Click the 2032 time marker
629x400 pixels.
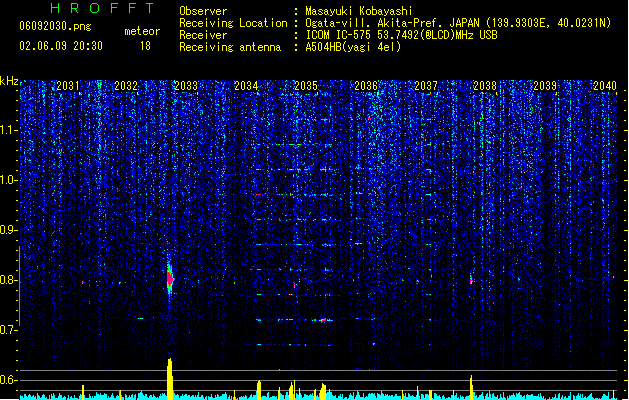click(126, 86)
